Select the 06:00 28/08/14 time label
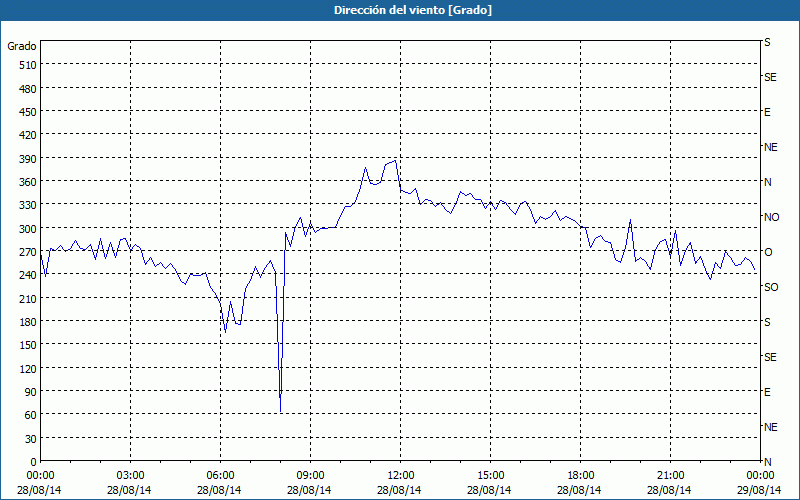This screenshot has width=800, height=500. pyautogui.click(x=219, y=483)
